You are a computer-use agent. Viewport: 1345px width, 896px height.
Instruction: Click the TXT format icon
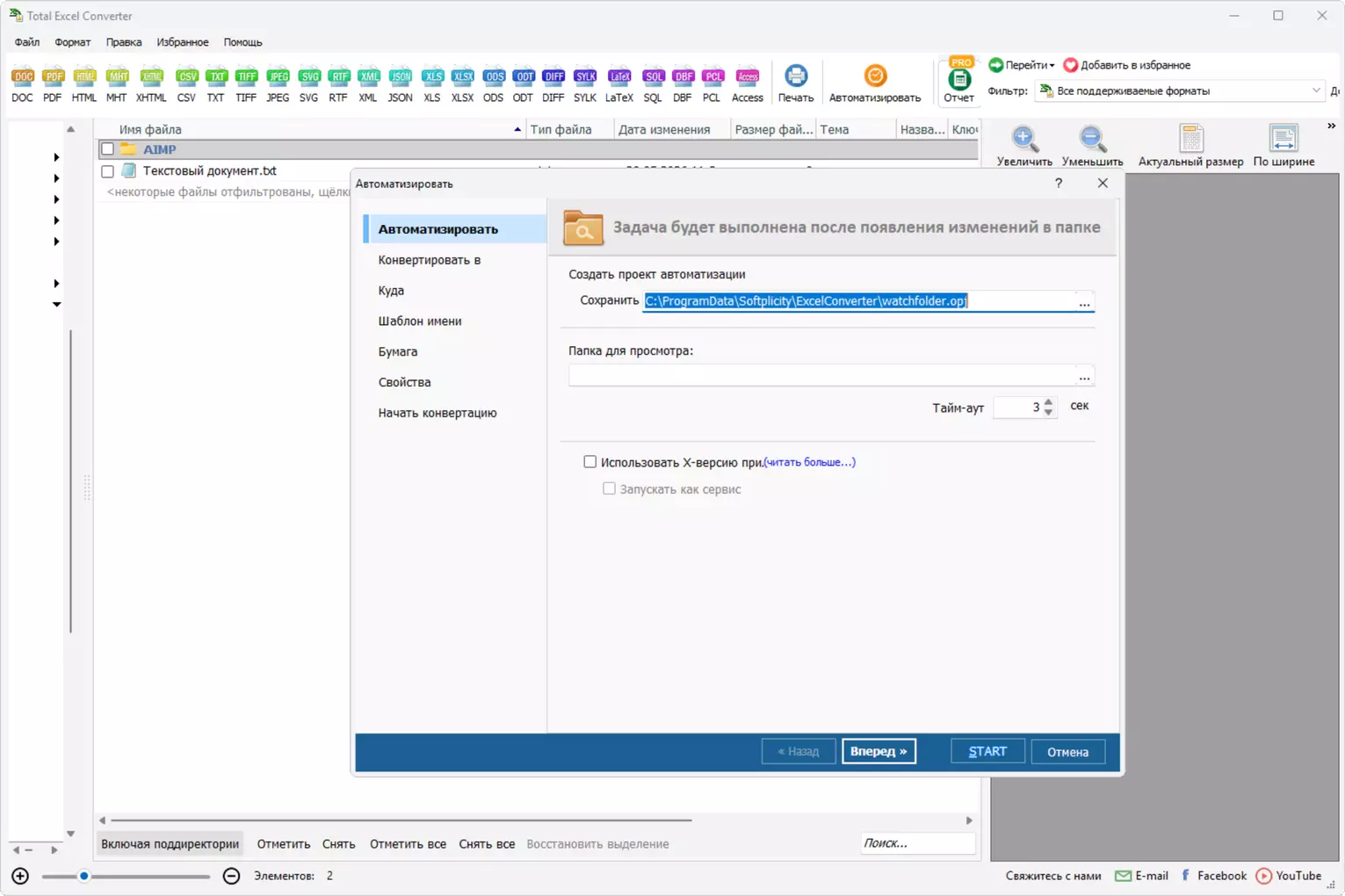point(216,83)
